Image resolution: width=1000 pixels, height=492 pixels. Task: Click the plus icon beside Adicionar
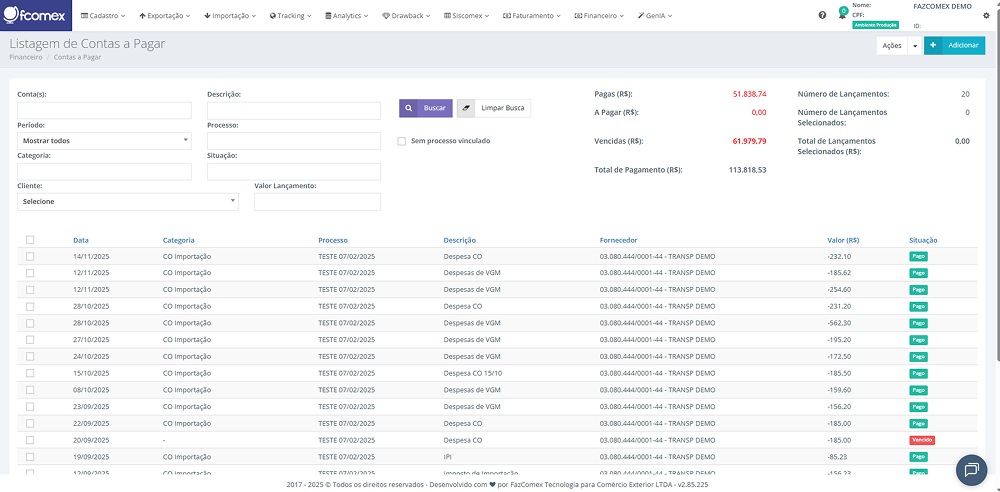932,46
